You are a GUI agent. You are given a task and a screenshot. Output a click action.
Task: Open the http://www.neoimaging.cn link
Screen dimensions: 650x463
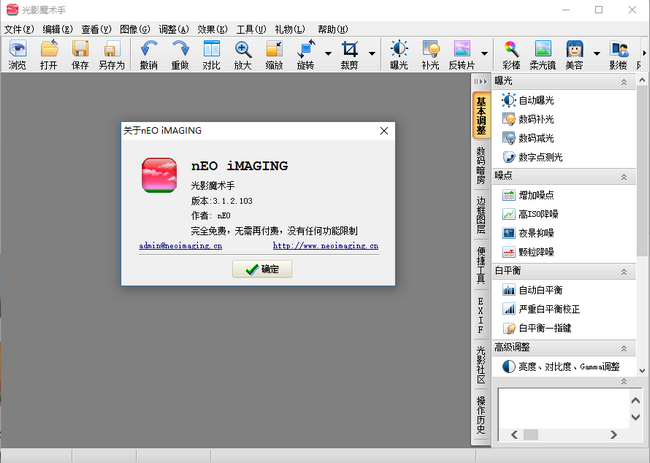pos(325,246)
